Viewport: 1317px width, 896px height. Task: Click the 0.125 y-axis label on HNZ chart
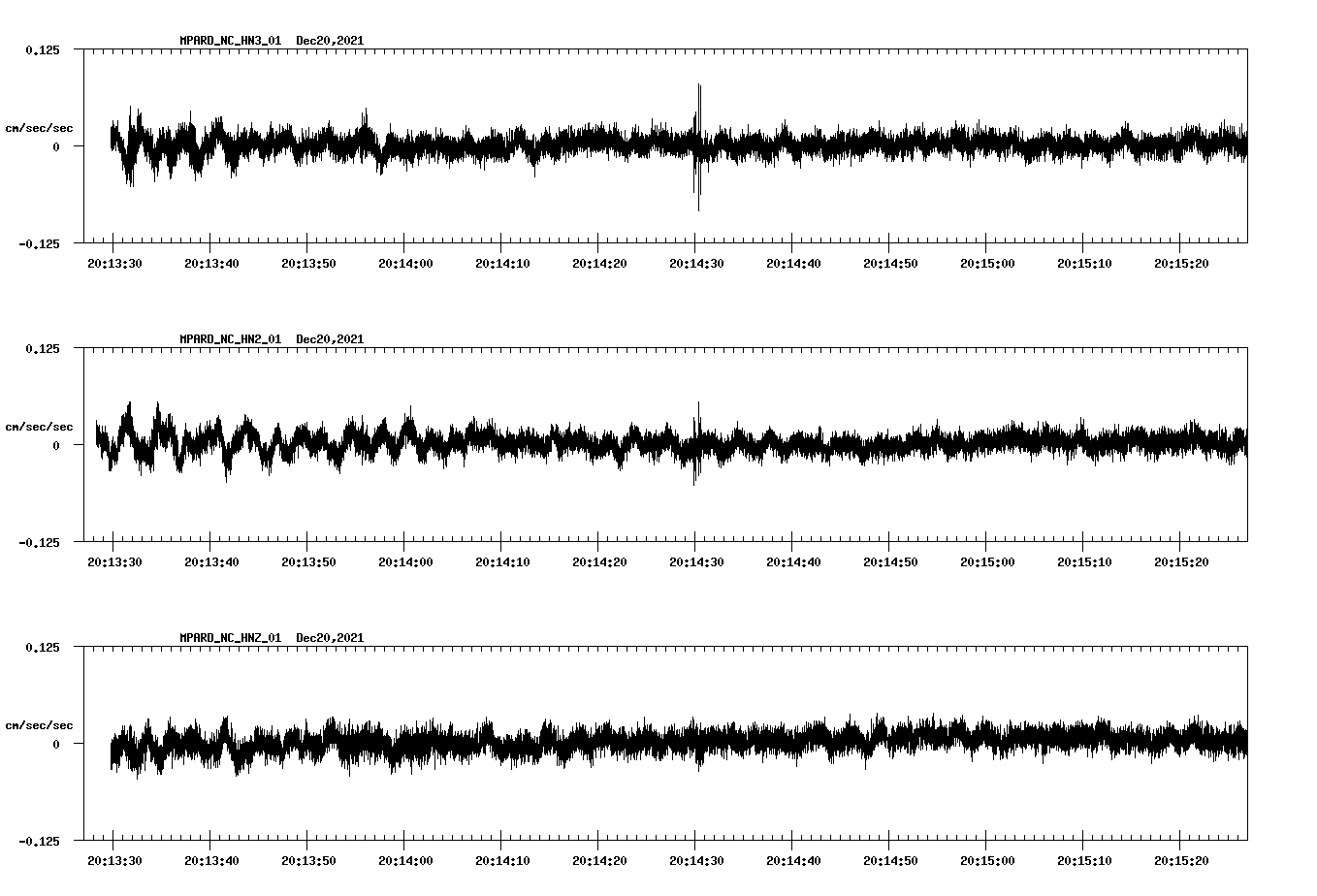[x=43, y=647]
